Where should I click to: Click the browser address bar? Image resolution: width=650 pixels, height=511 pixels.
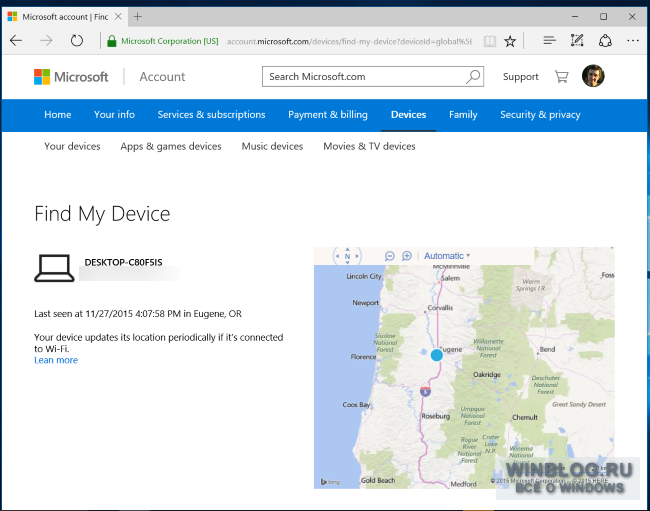click(349, 41)
